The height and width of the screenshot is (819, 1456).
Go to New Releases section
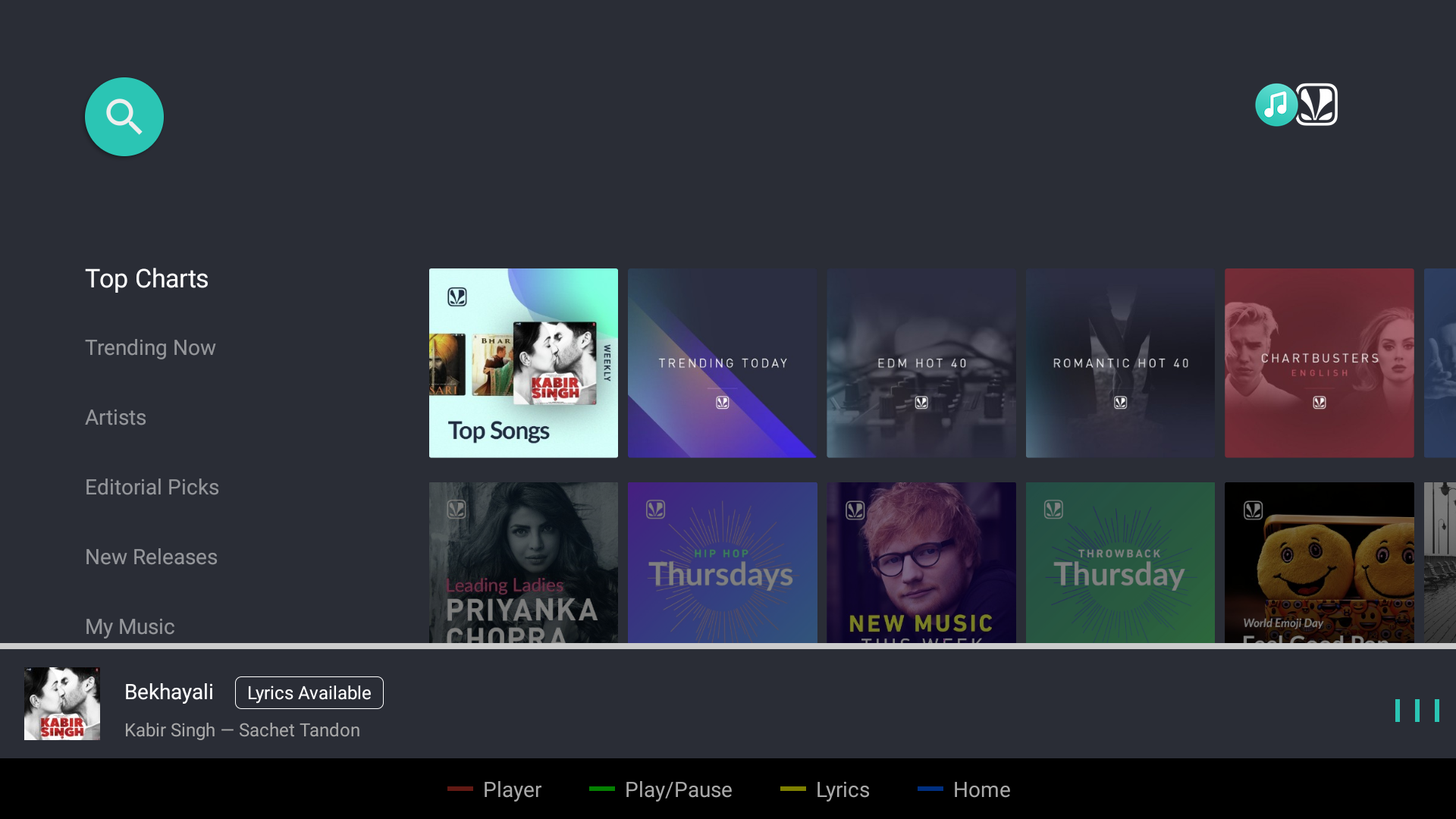151,557
